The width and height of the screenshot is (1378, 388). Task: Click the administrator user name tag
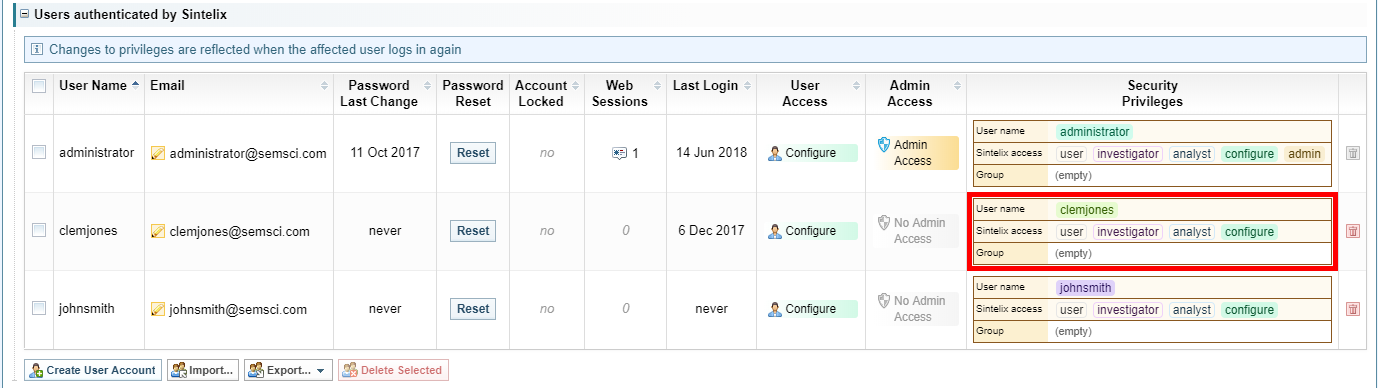coord(1095,132)
